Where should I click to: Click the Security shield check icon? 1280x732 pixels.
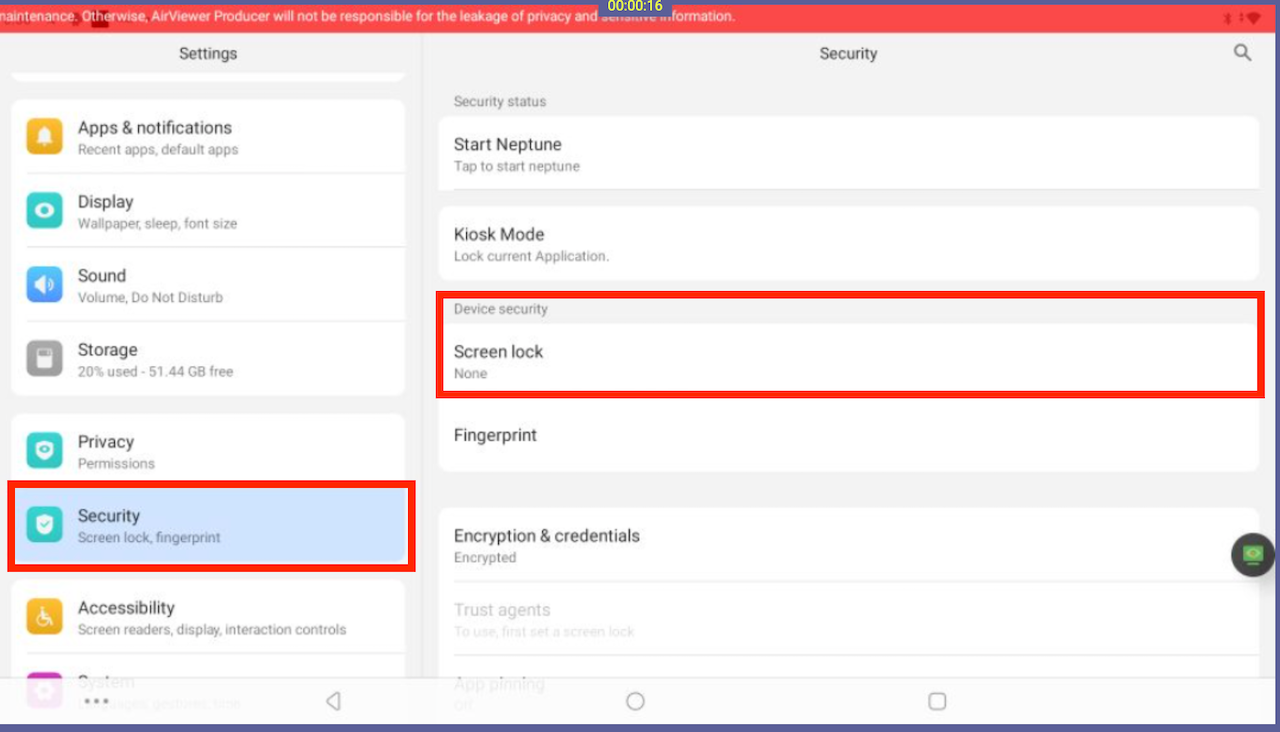point(44,524)
